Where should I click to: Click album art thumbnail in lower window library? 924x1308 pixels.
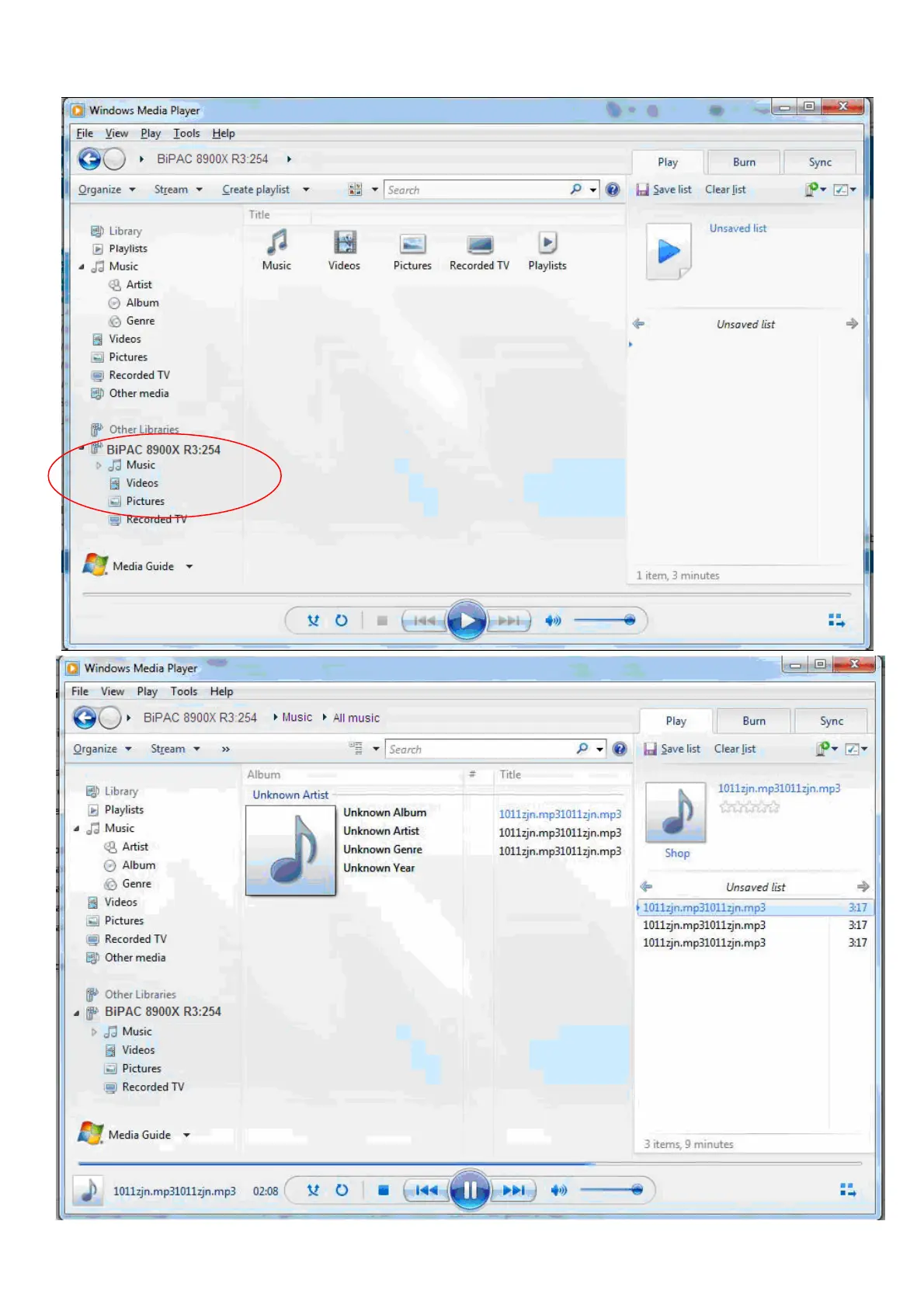pyautogui.click(x=290, y=851)
